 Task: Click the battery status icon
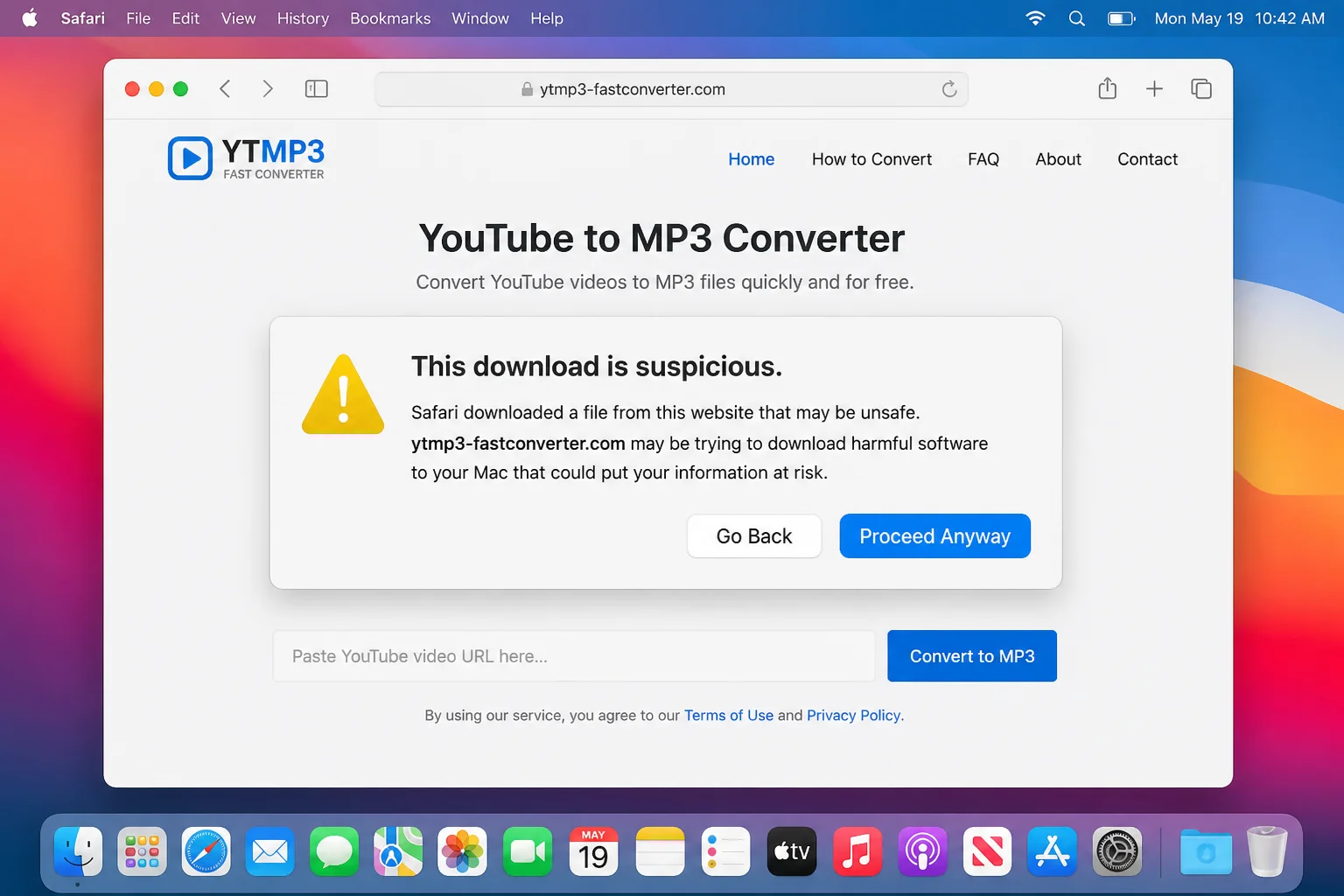1122,18
